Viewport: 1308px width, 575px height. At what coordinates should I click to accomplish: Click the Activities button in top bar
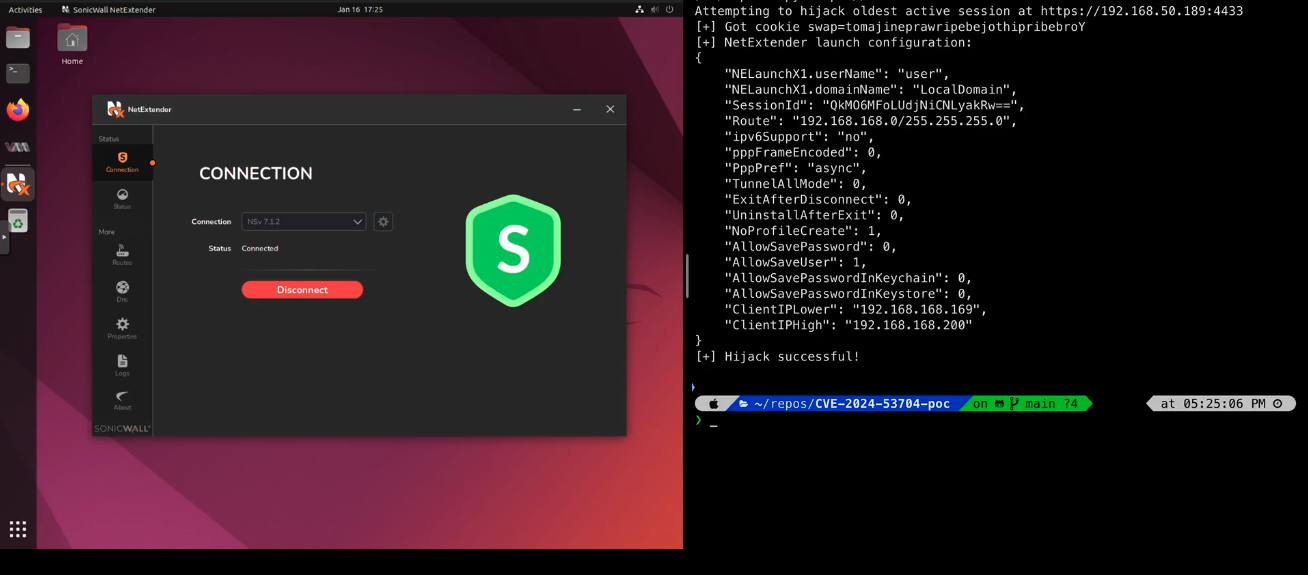click(25, 9)
